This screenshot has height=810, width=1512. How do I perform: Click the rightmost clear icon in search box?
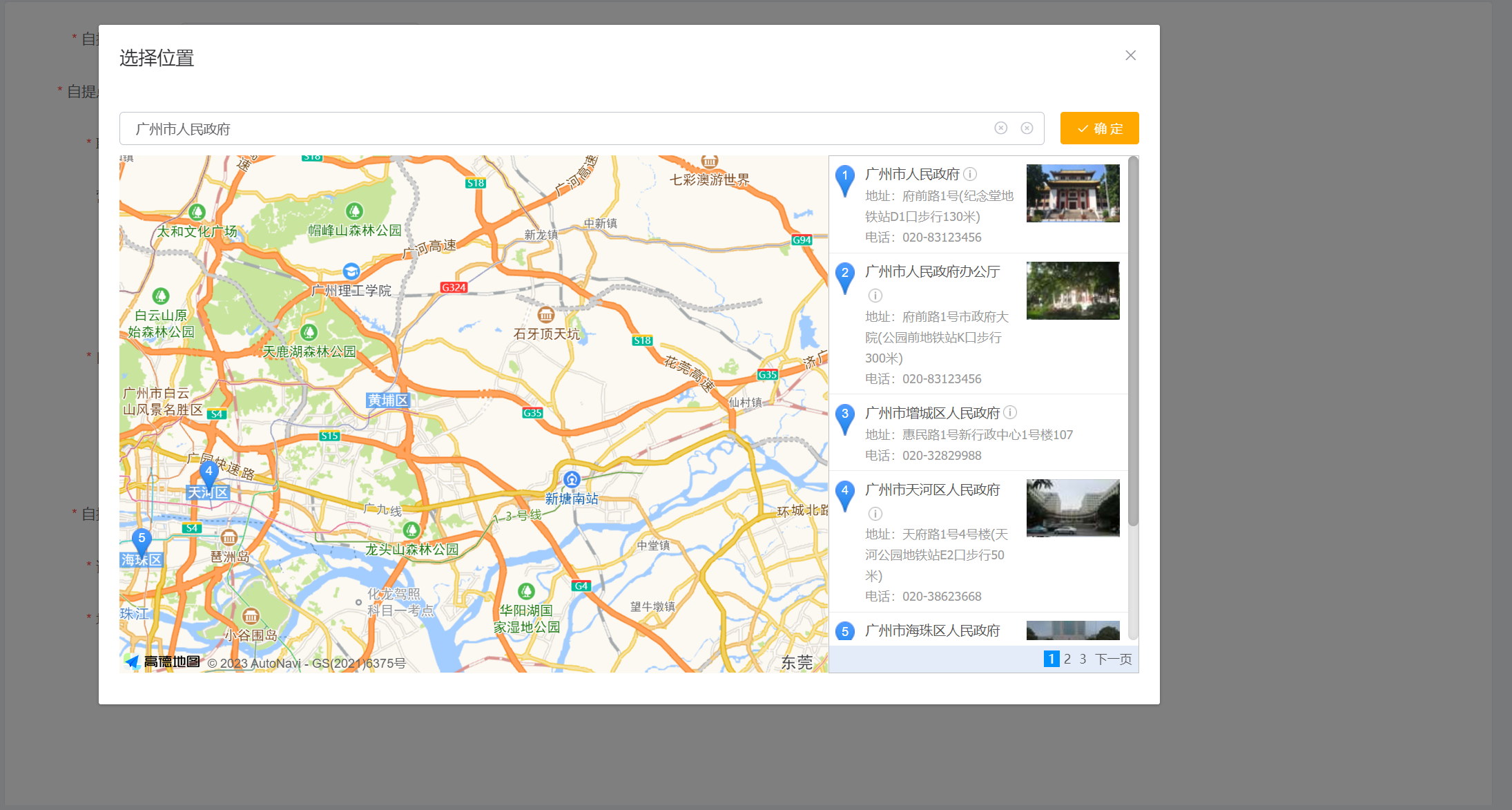(x=1027, y=128)
